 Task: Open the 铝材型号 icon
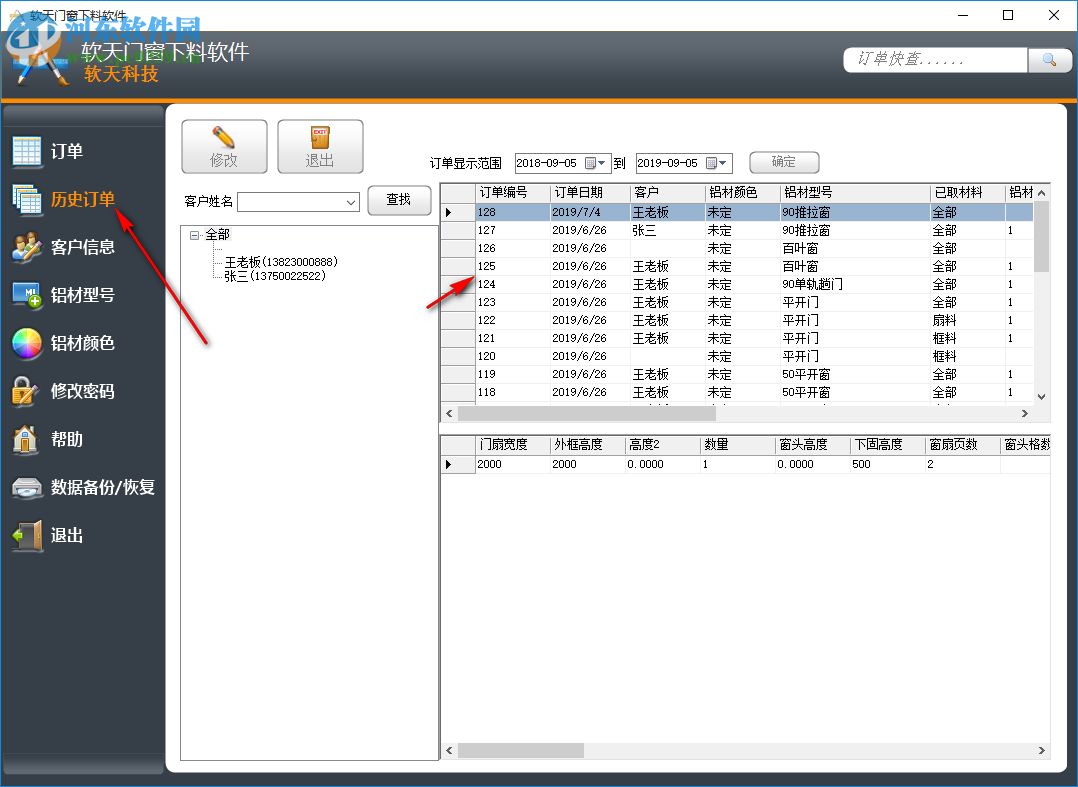click(x=27, y=295)
